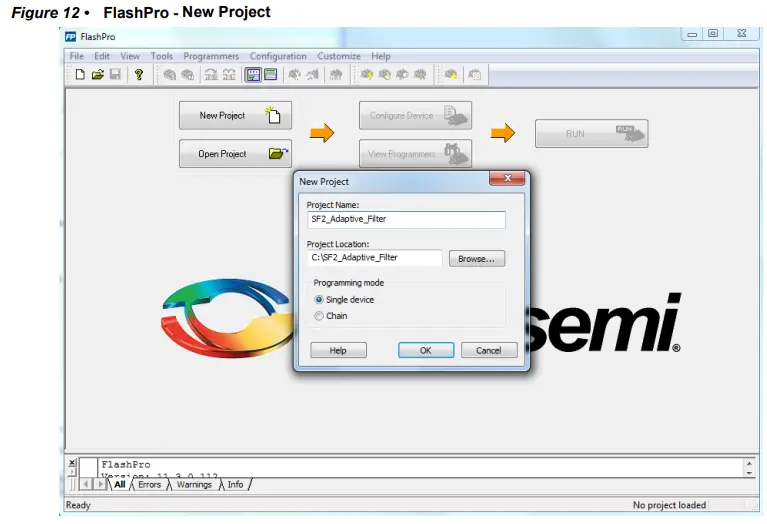Minimize the FlashPro window

[x=692, y=34]
